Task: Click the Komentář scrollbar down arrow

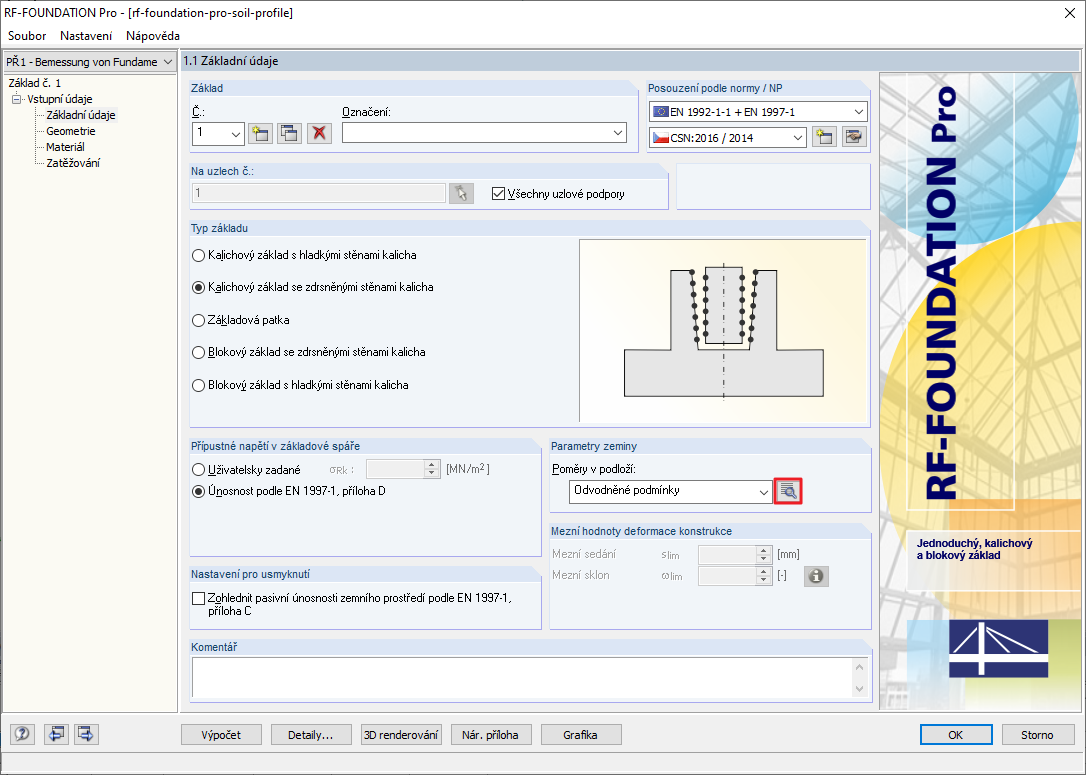Action: pyautogui.click(x=860, y=688)
